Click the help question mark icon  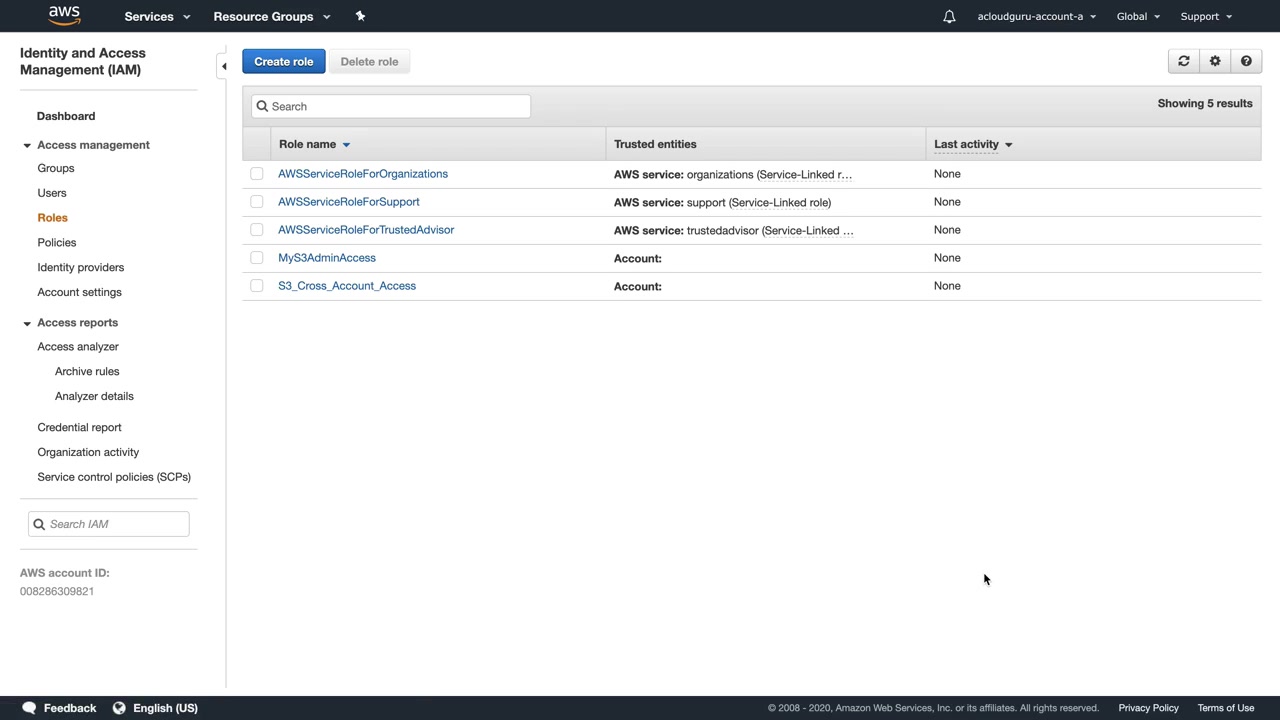tap(1246, 62)
